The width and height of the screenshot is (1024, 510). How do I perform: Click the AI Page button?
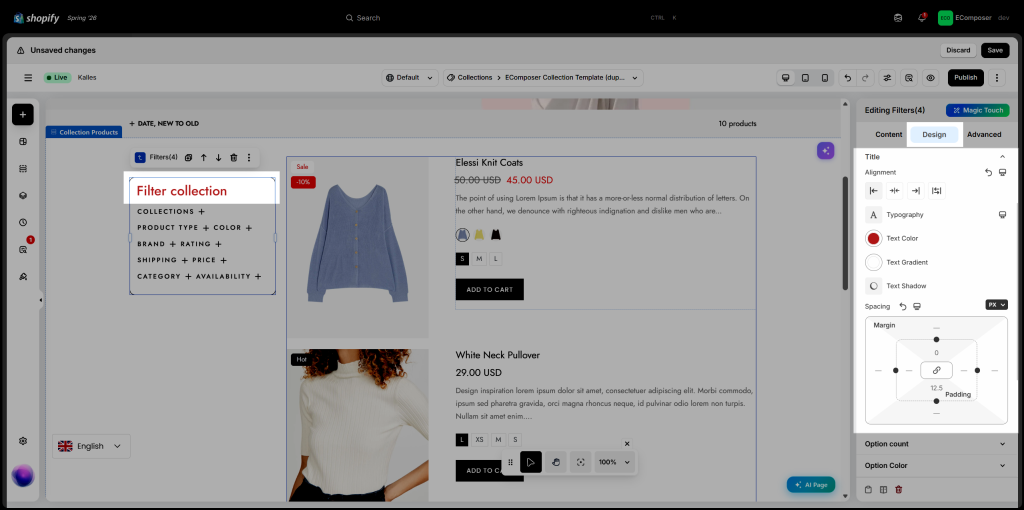[810, 485]
